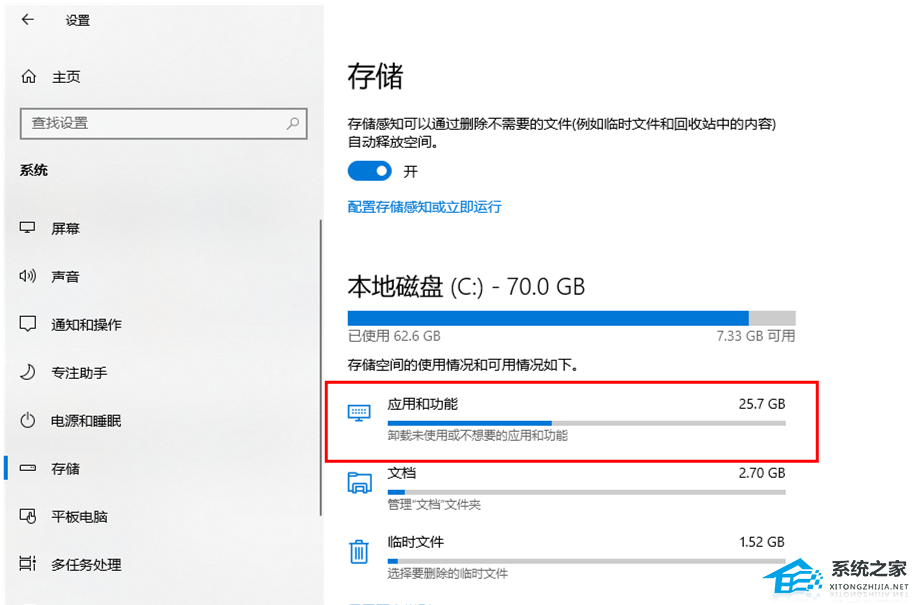The width and height of the screenshot is (924, 605).
Task: Click the Focus assist (专注助手) moon icon
Action: [29, 372]
